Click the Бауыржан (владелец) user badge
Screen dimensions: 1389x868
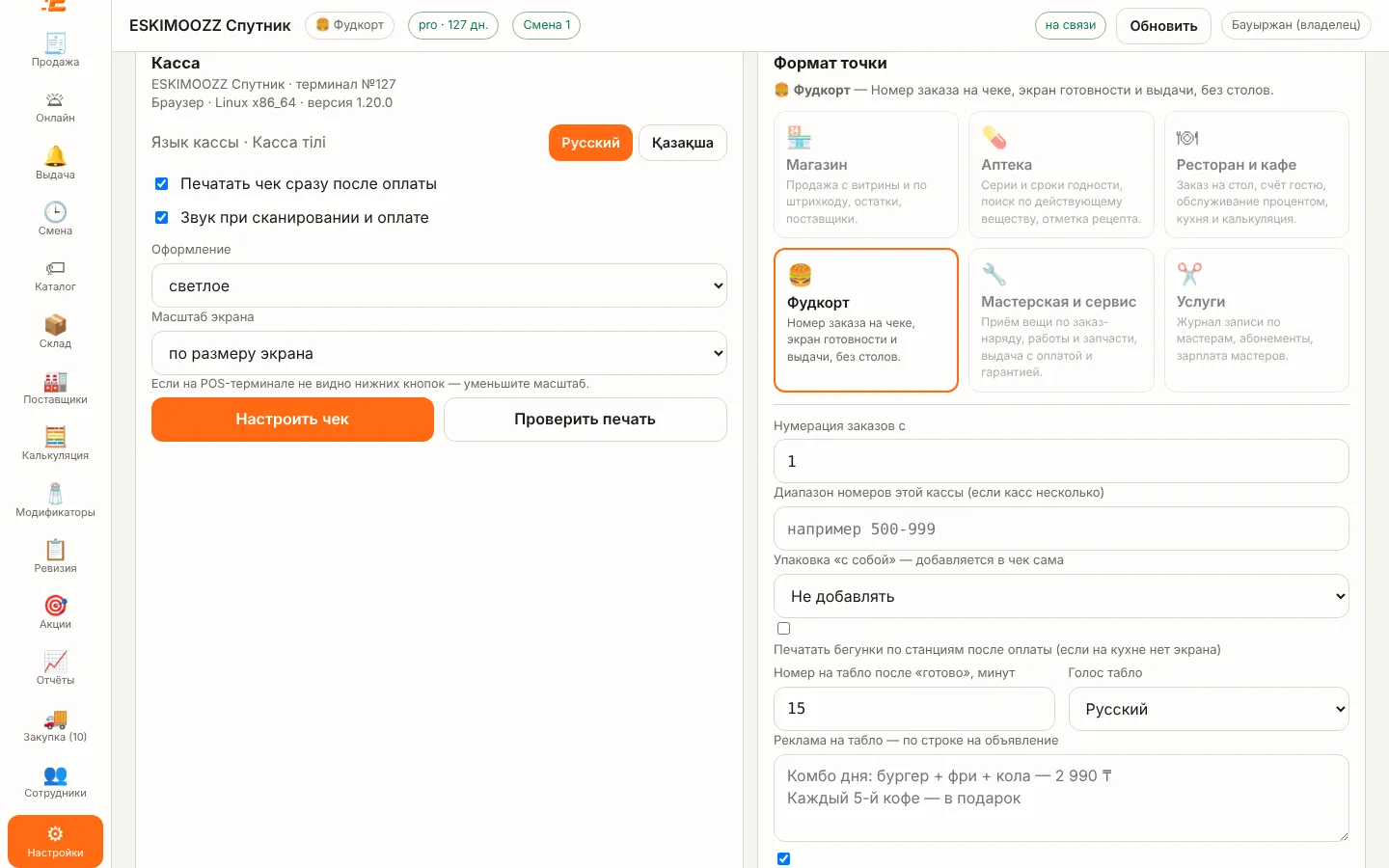click(1296, 25)
